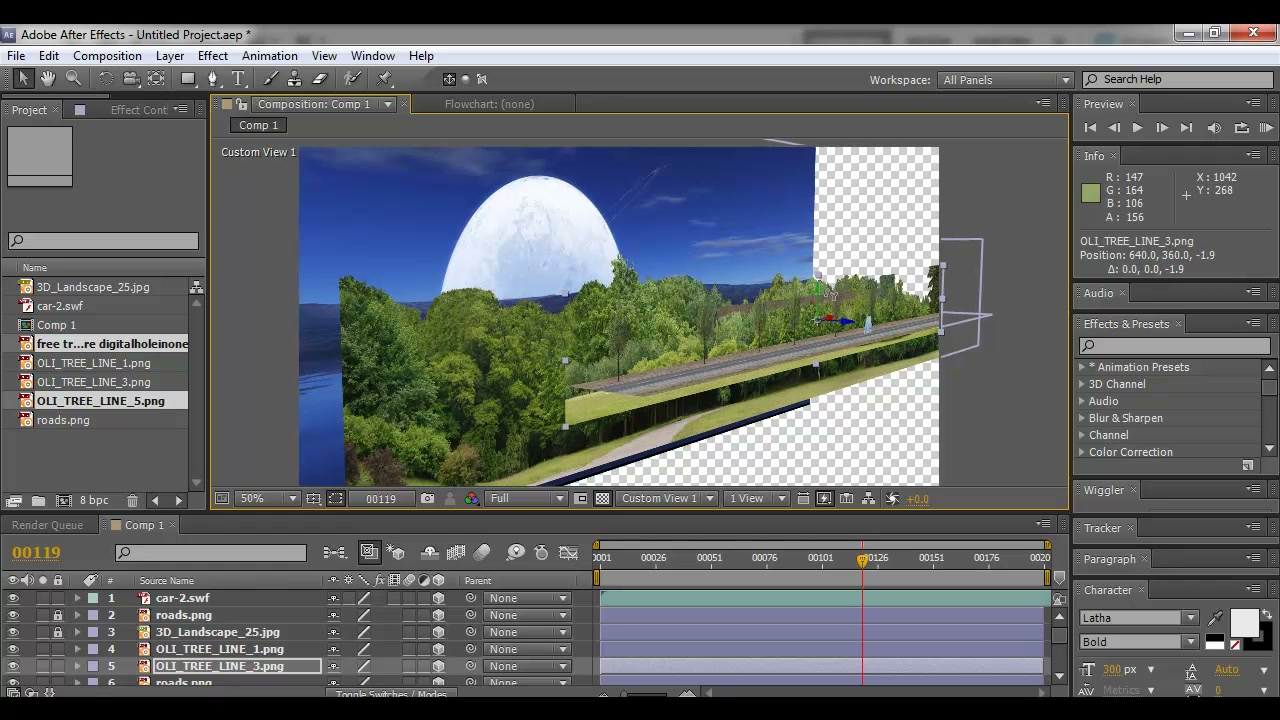1280x720 pixels.
Task: Click the white text fill color swatch
Action: tap(1243, 623)
